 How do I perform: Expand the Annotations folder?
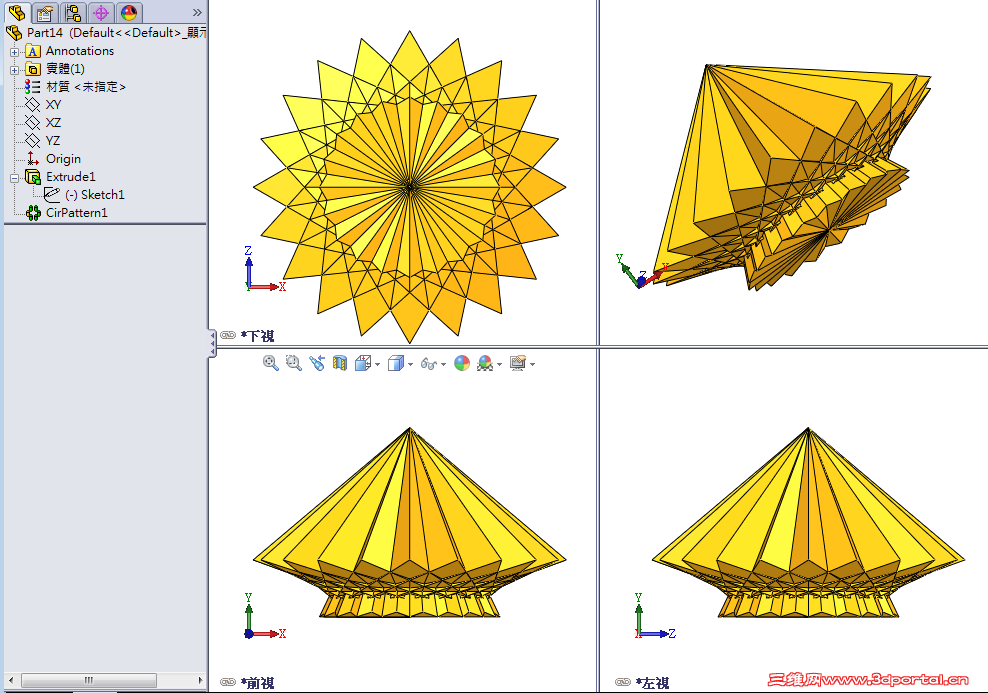(13, 51)
